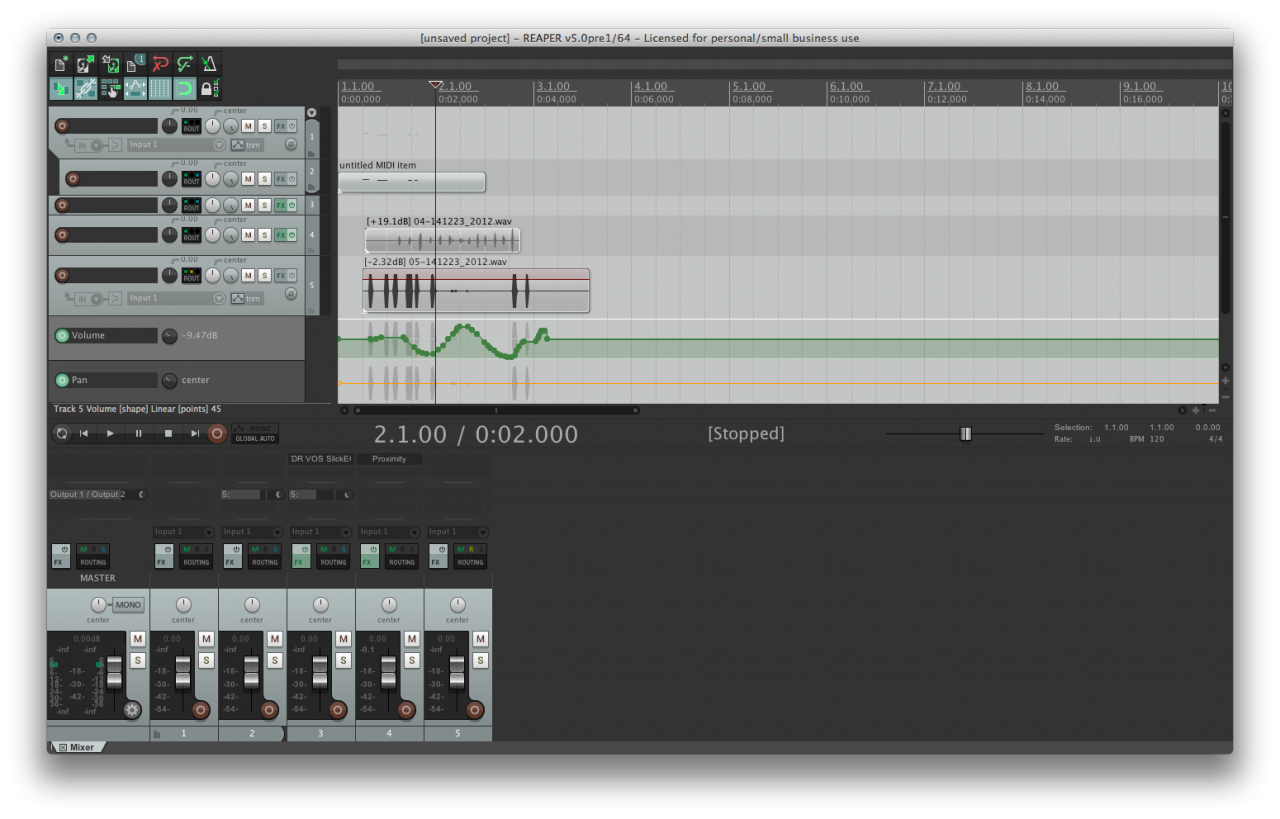The image size is (1280, 819).
Task: Open Input 1 dropdown on mixer channel 2
Action: [x=252, y=532]
